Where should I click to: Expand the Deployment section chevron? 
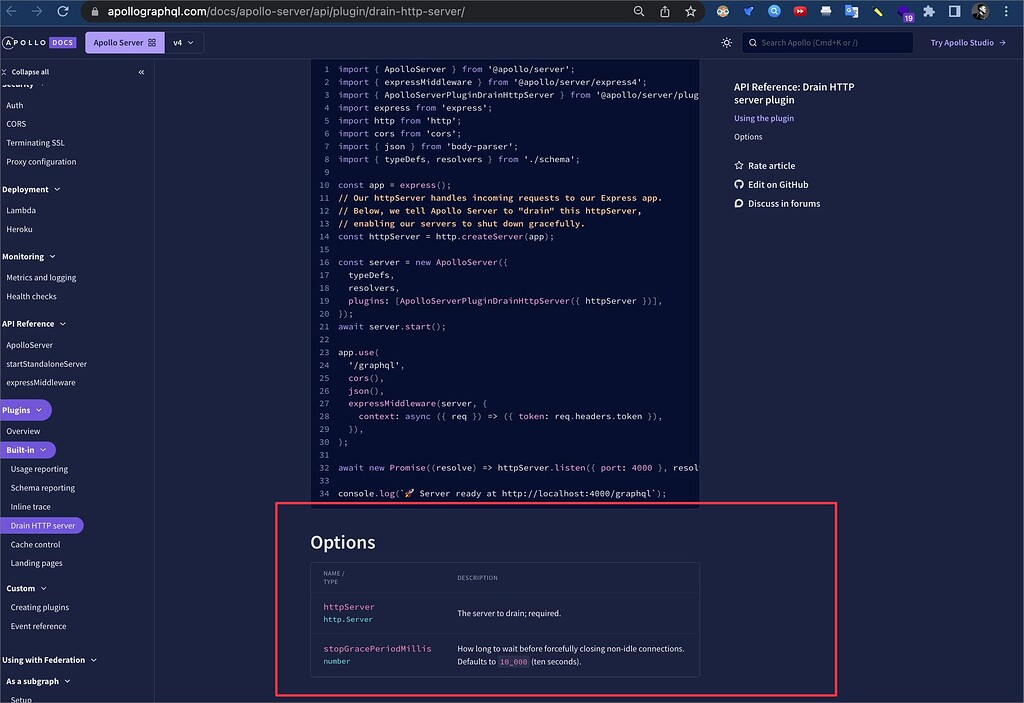(57, 189)
